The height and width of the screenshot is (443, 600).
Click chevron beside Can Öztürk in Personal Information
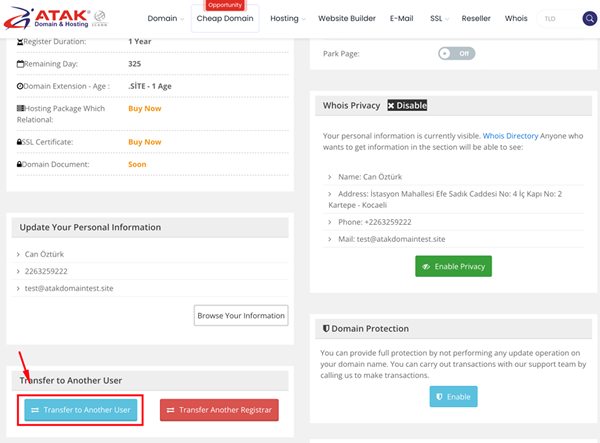(x=18, y=254)
